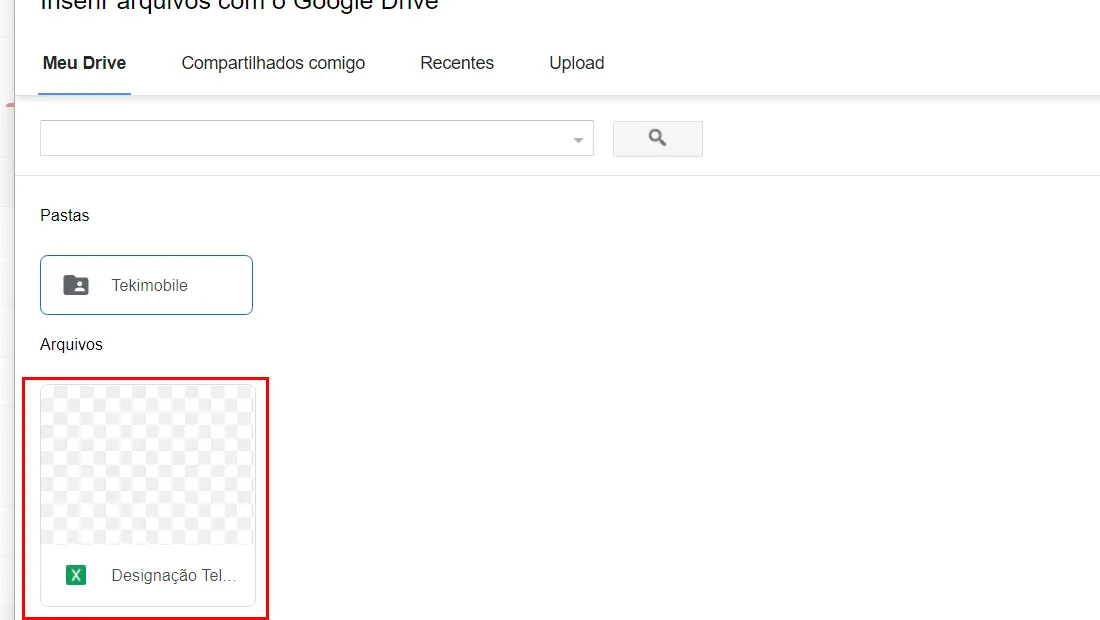Click the green Excel file icon
Image resolution: width=1100 pixels, height=620 pixels.
(76, 575)
